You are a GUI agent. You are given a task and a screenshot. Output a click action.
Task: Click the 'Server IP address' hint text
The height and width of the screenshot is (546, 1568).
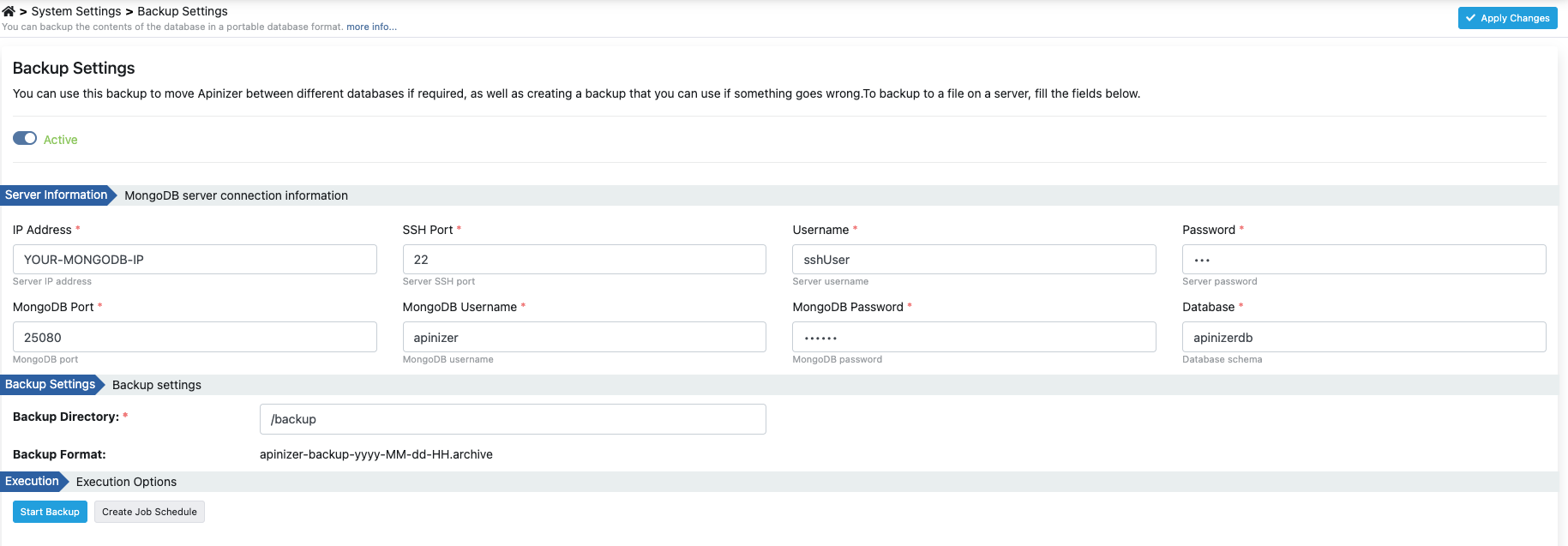[52, 281]
